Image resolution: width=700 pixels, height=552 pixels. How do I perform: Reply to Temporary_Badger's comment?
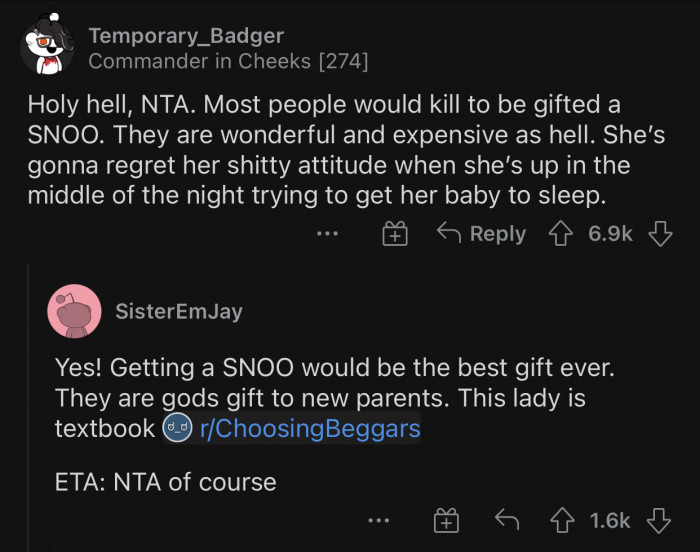click(x=482, y=234)
